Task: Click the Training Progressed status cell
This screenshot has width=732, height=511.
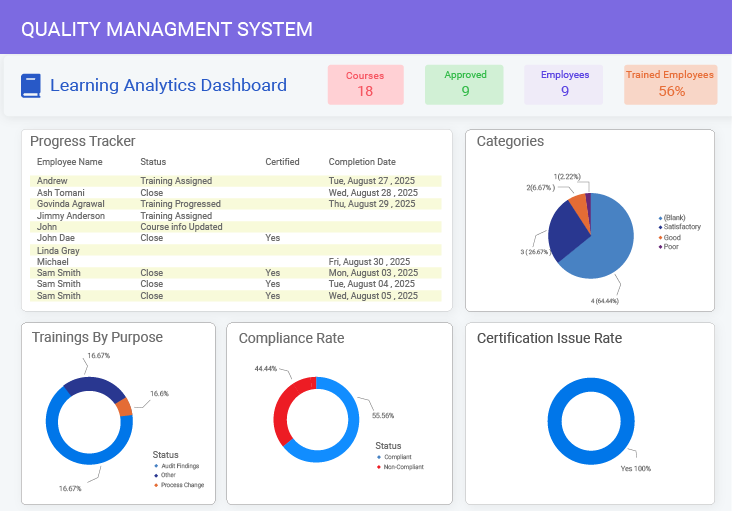Action: (x=180, y=204)
